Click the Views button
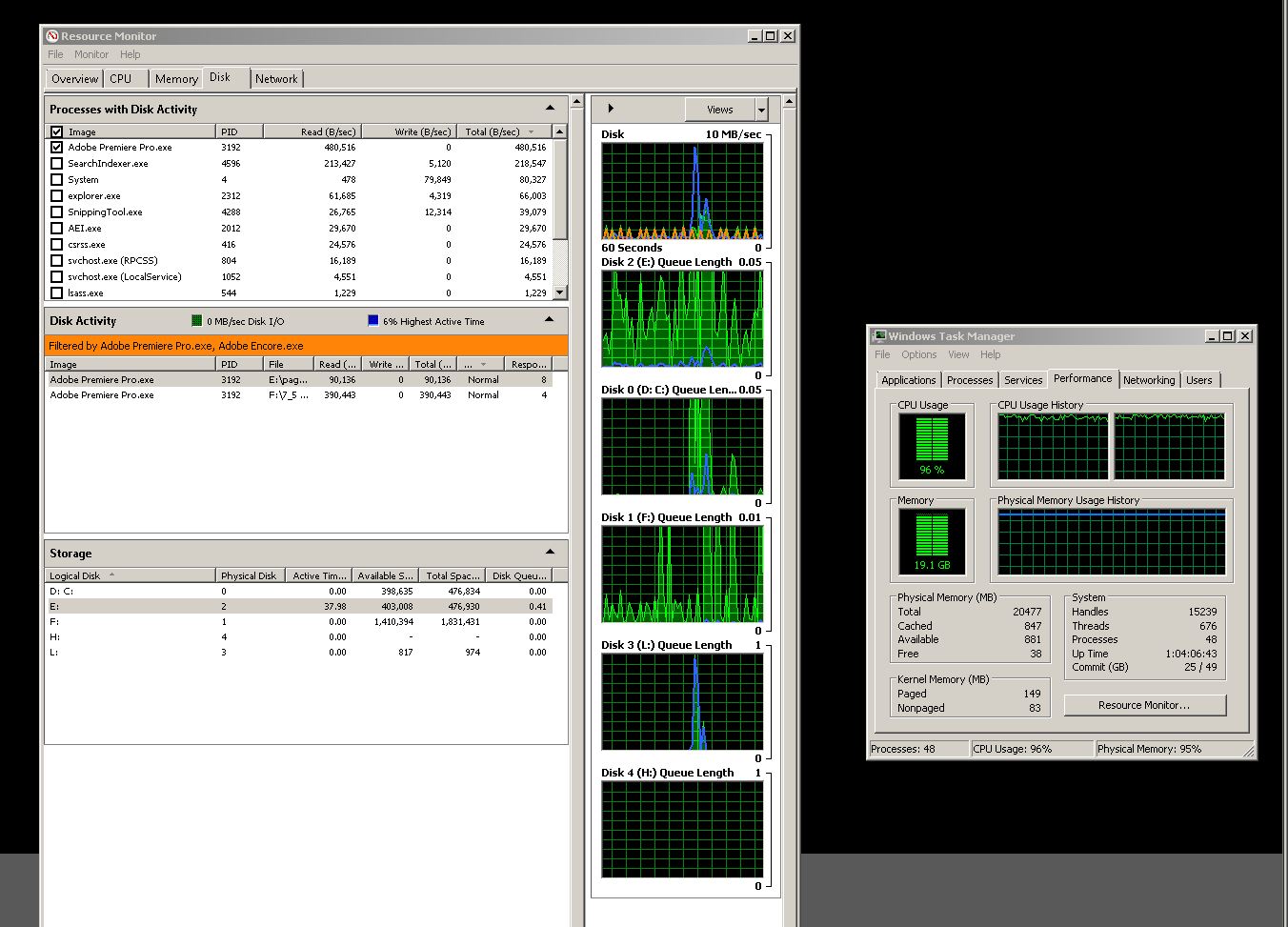 (x=720, y=110)
